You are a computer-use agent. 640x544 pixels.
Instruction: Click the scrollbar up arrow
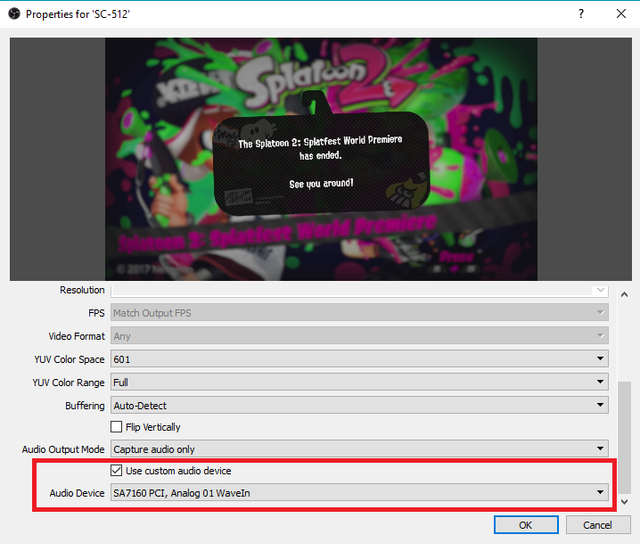click(624, 295)
